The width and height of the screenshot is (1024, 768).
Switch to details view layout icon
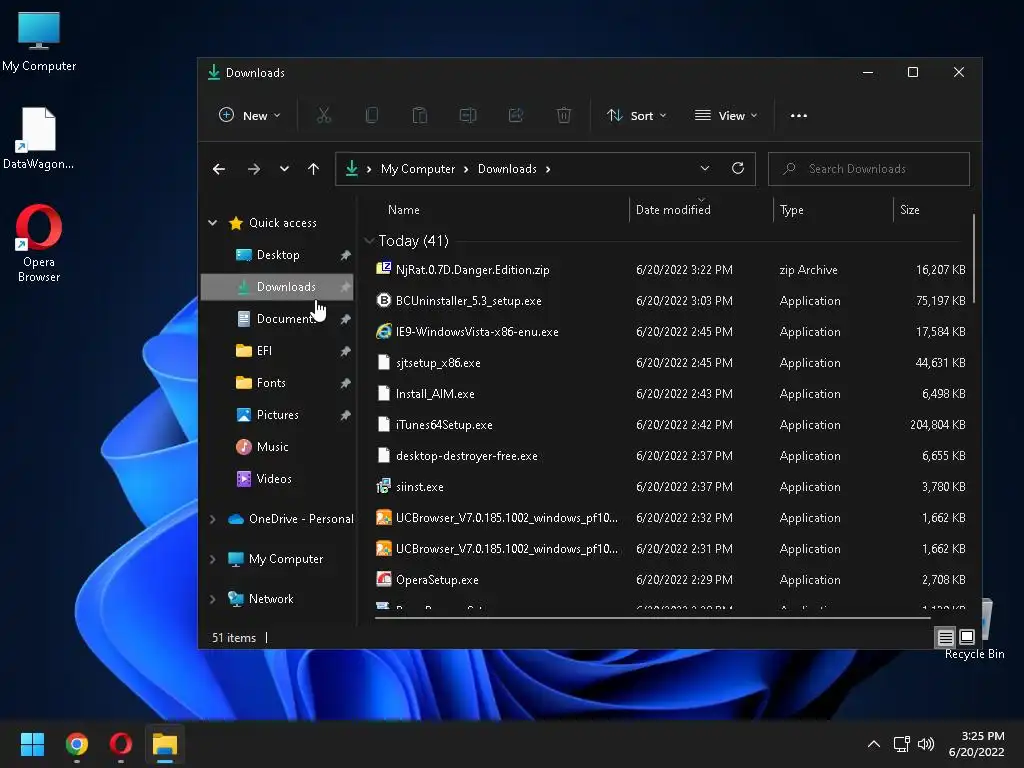click(x=945, y=637)
